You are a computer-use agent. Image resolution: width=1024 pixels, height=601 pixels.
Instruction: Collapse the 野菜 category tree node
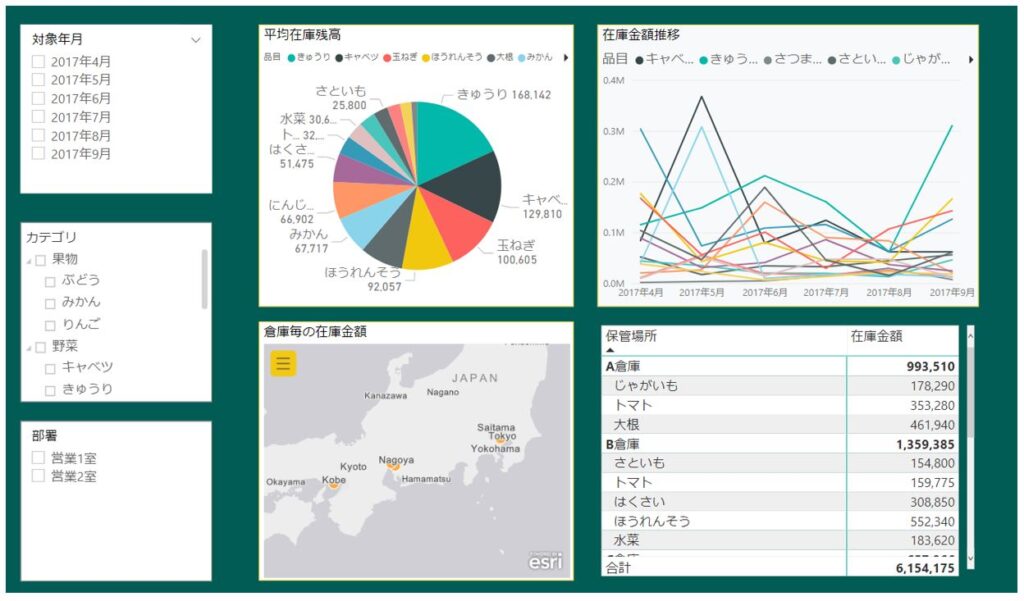click(28, 346)
